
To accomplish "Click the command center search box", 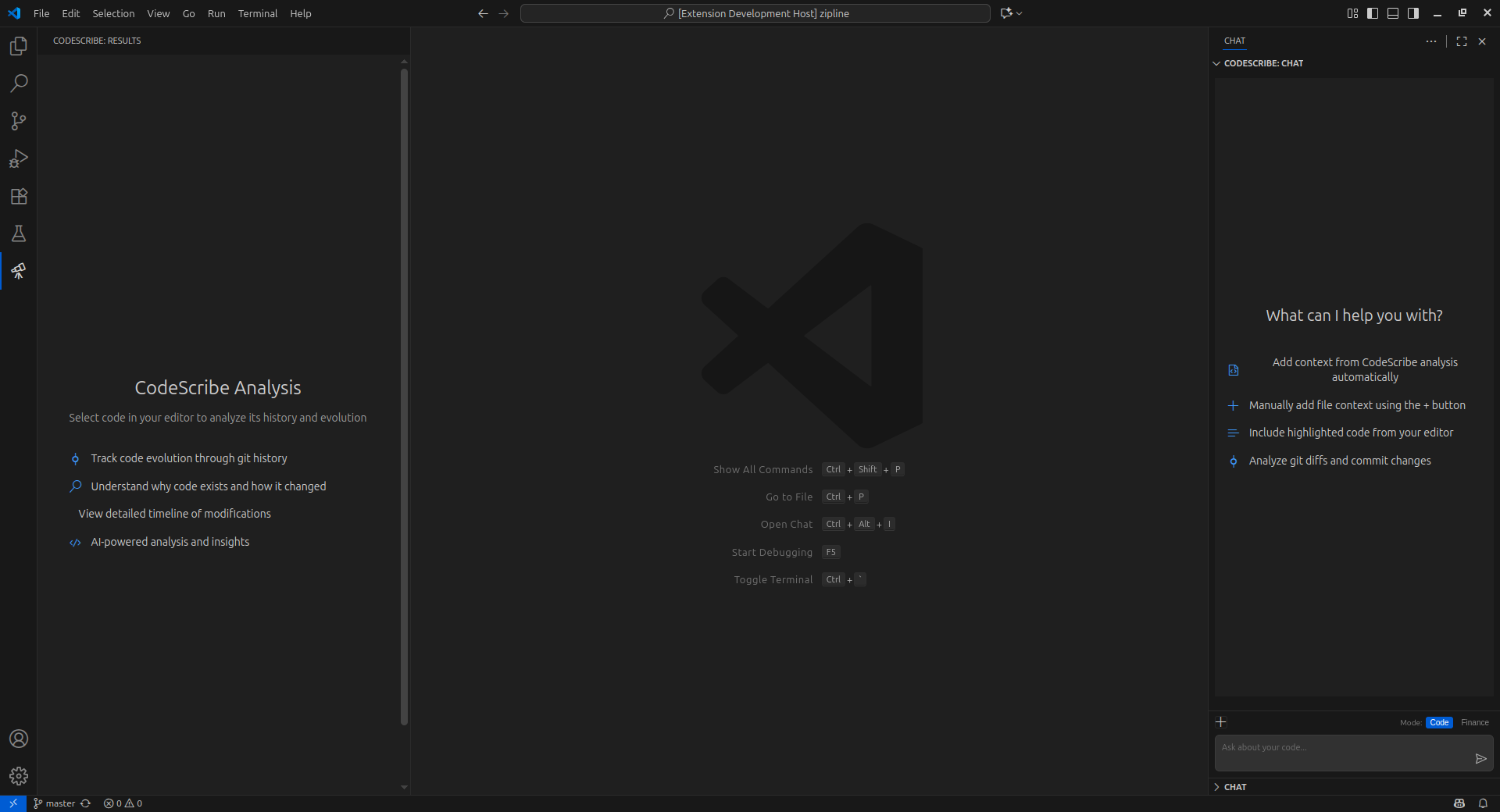I will (755, 13).
